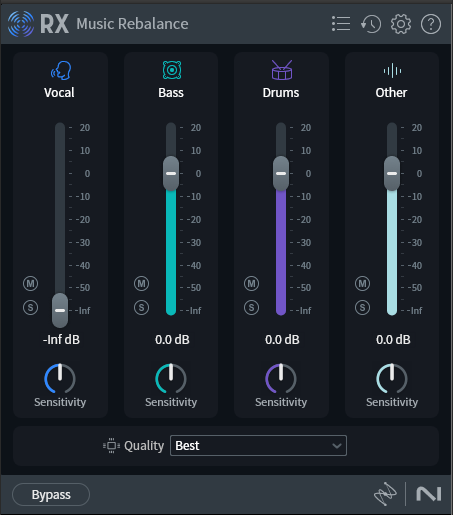Click the Vocal Sensitivity knob
Image resolution: width=453 pixels, height=515 pixels.
pos(60,379)
